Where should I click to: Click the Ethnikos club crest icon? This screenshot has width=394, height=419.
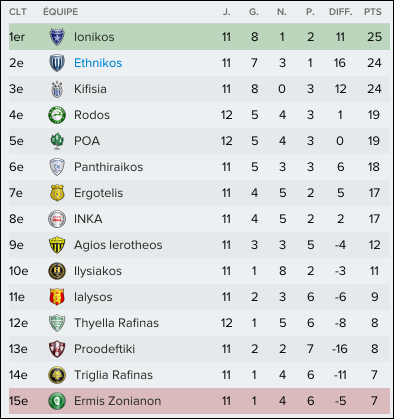(57, 63)
